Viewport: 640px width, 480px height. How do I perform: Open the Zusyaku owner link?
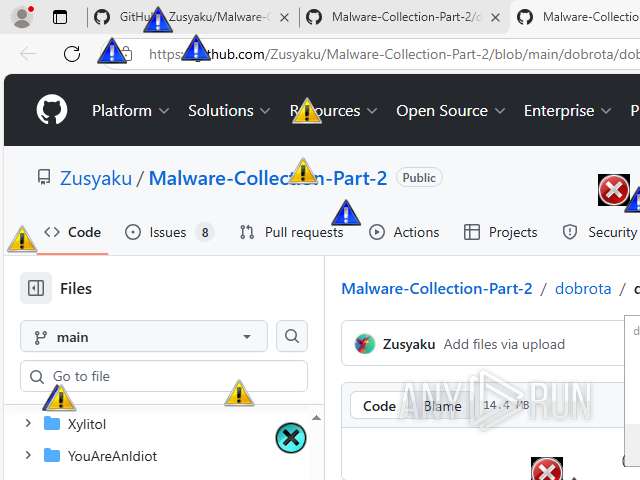pyautogui.click(x=96, y=178)
